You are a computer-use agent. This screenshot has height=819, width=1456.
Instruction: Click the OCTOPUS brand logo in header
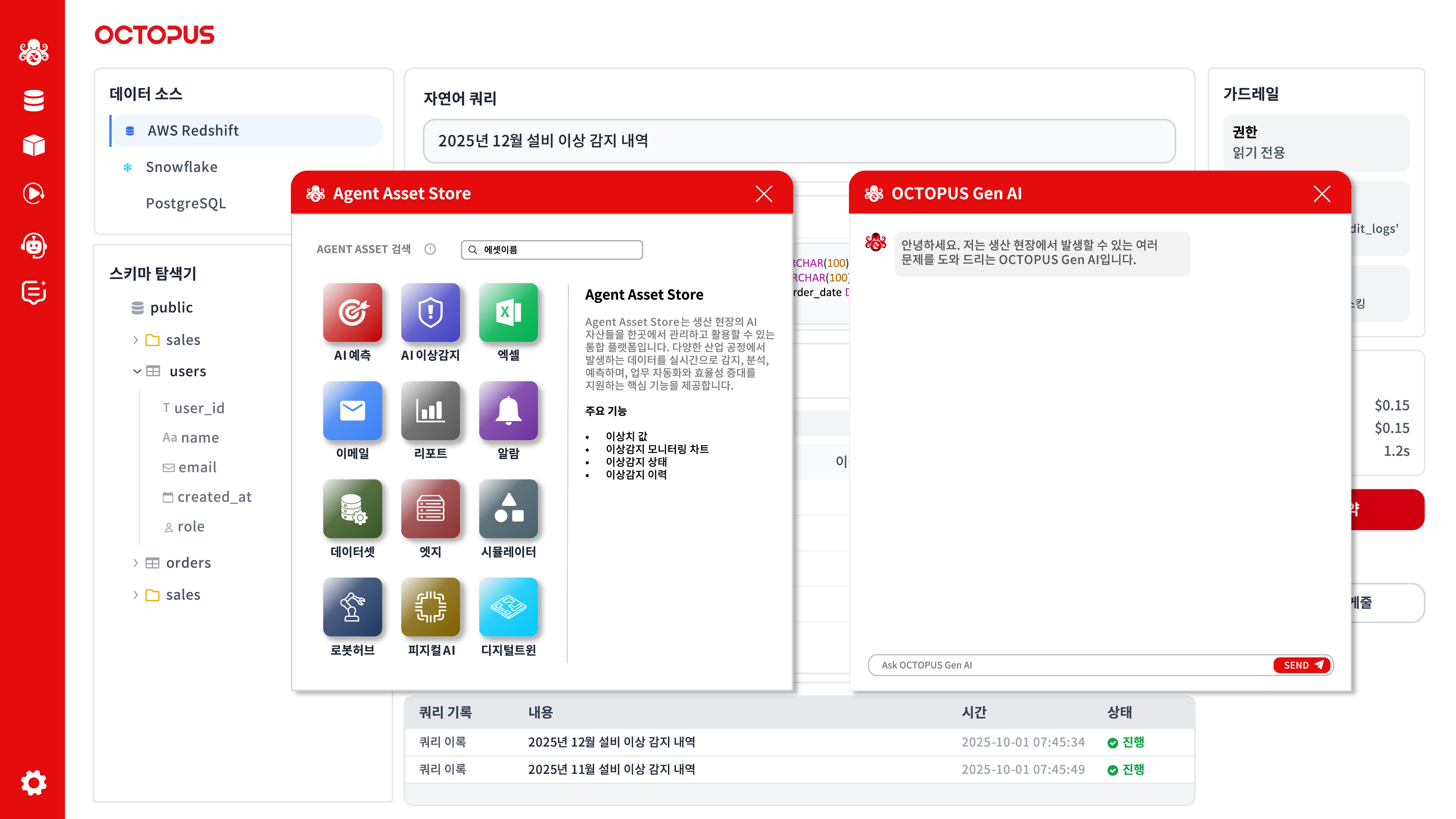[154, 35]
